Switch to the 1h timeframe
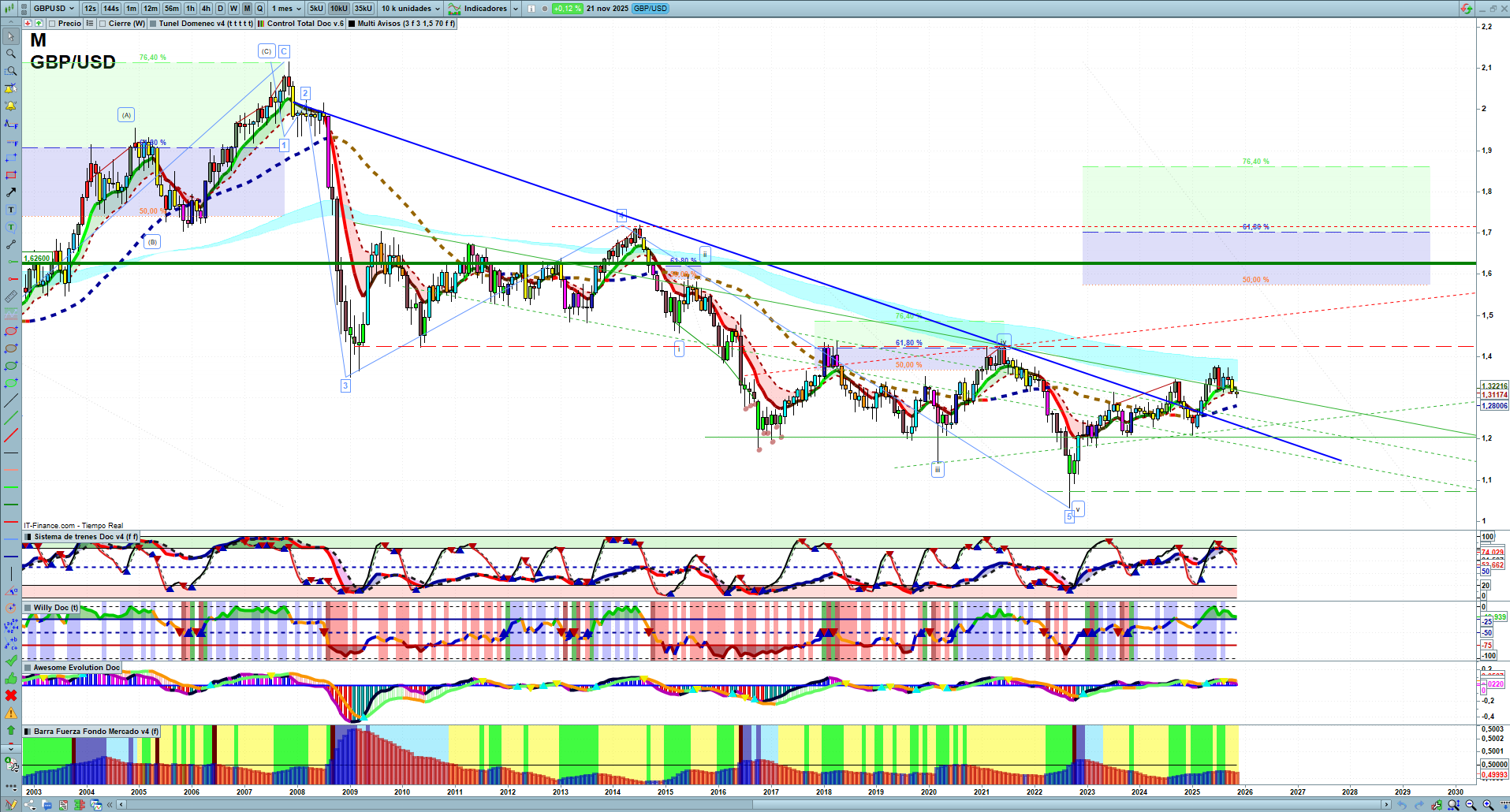The height and width of the screenshot is (812, 1510). [190, 9]
